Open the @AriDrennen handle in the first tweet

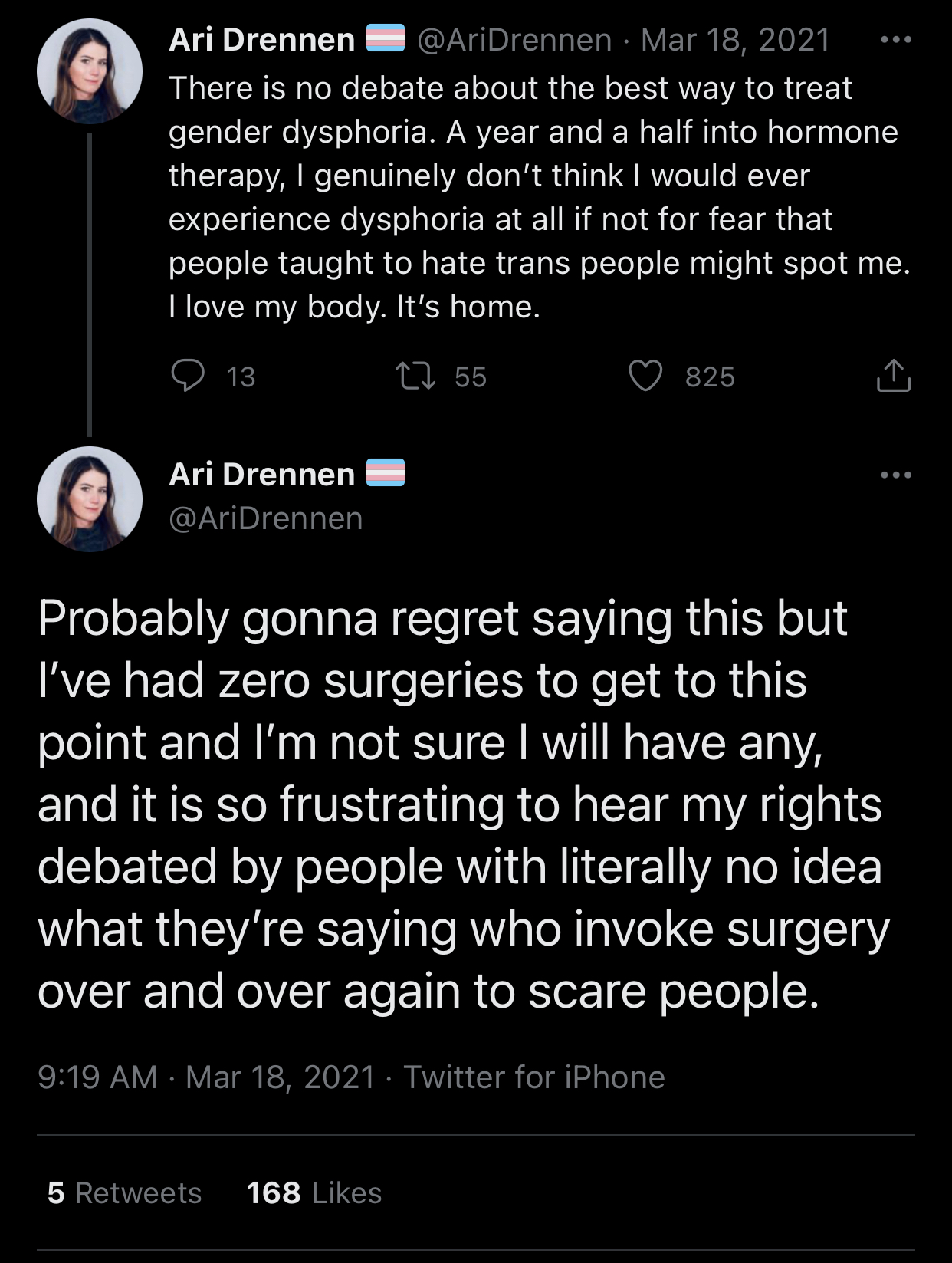tap(514, 40)
